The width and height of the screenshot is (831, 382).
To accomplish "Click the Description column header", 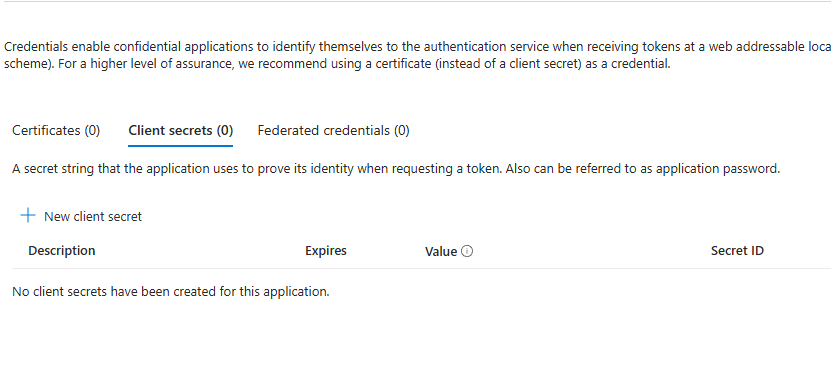I will 61,251.
